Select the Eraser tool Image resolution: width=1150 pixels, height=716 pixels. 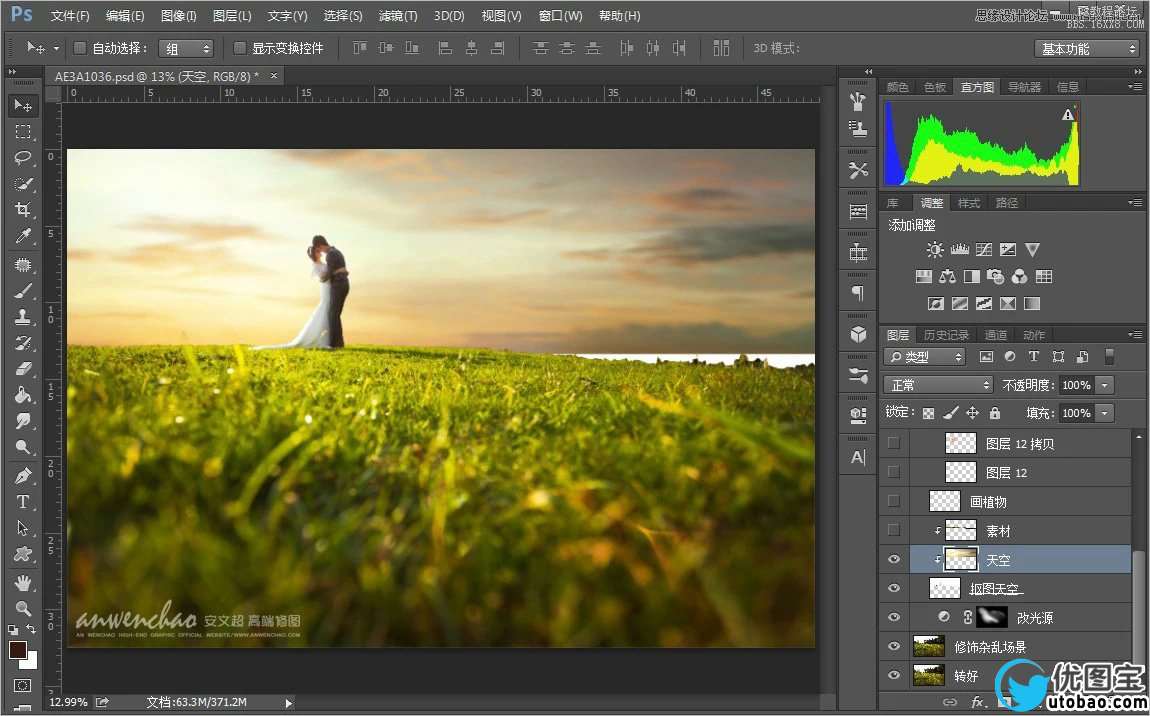(x=23, y=368)
